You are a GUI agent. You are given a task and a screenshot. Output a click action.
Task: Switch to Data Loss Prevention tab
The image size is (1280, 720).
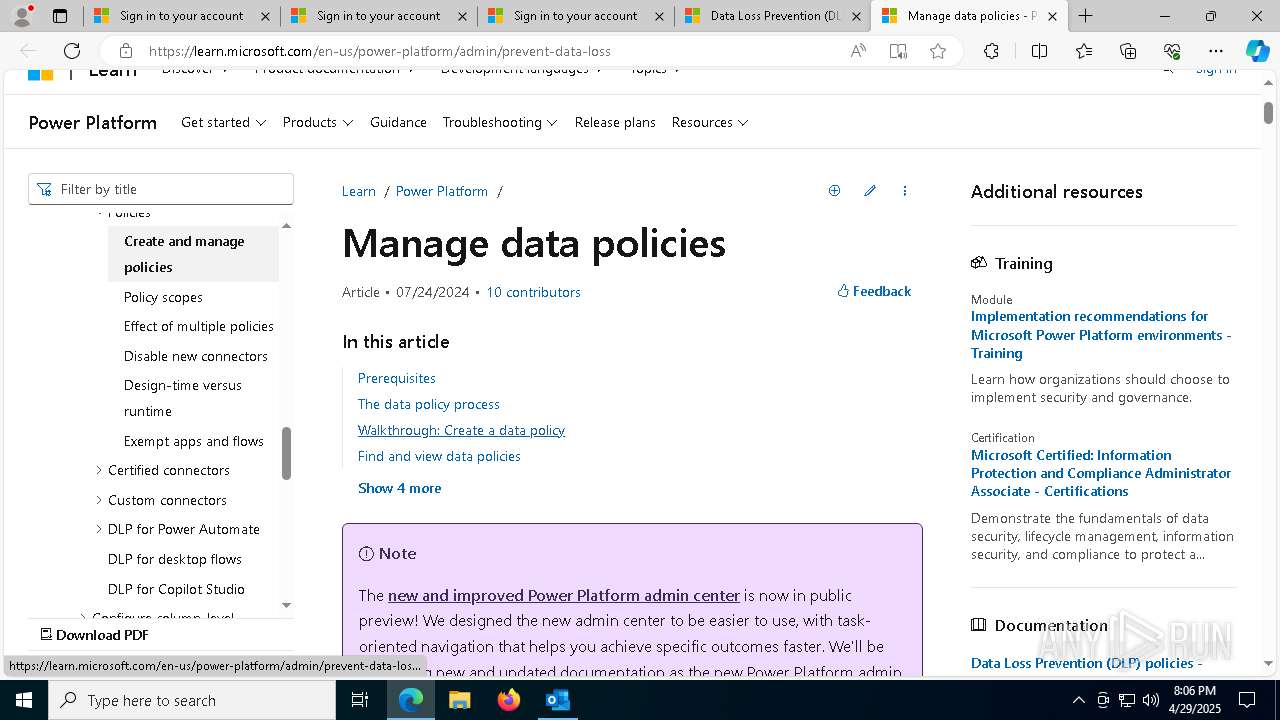pos(774,16)
